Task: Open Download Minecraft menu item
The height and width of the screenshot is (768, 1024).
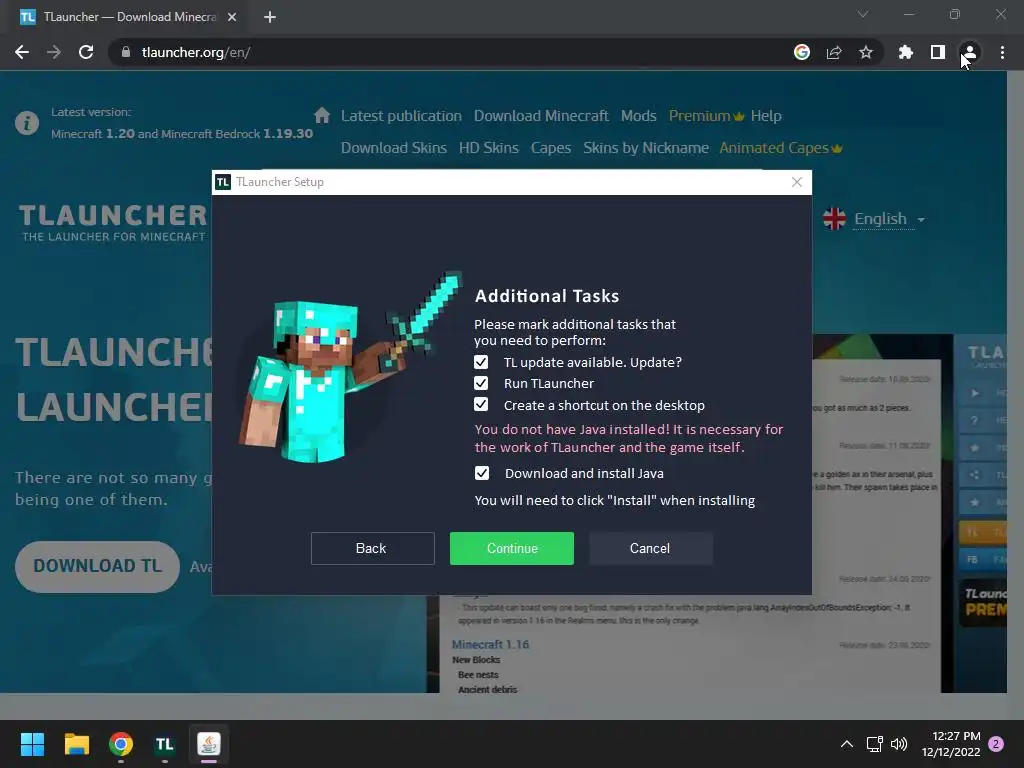Action: click(x=541, y=116)
